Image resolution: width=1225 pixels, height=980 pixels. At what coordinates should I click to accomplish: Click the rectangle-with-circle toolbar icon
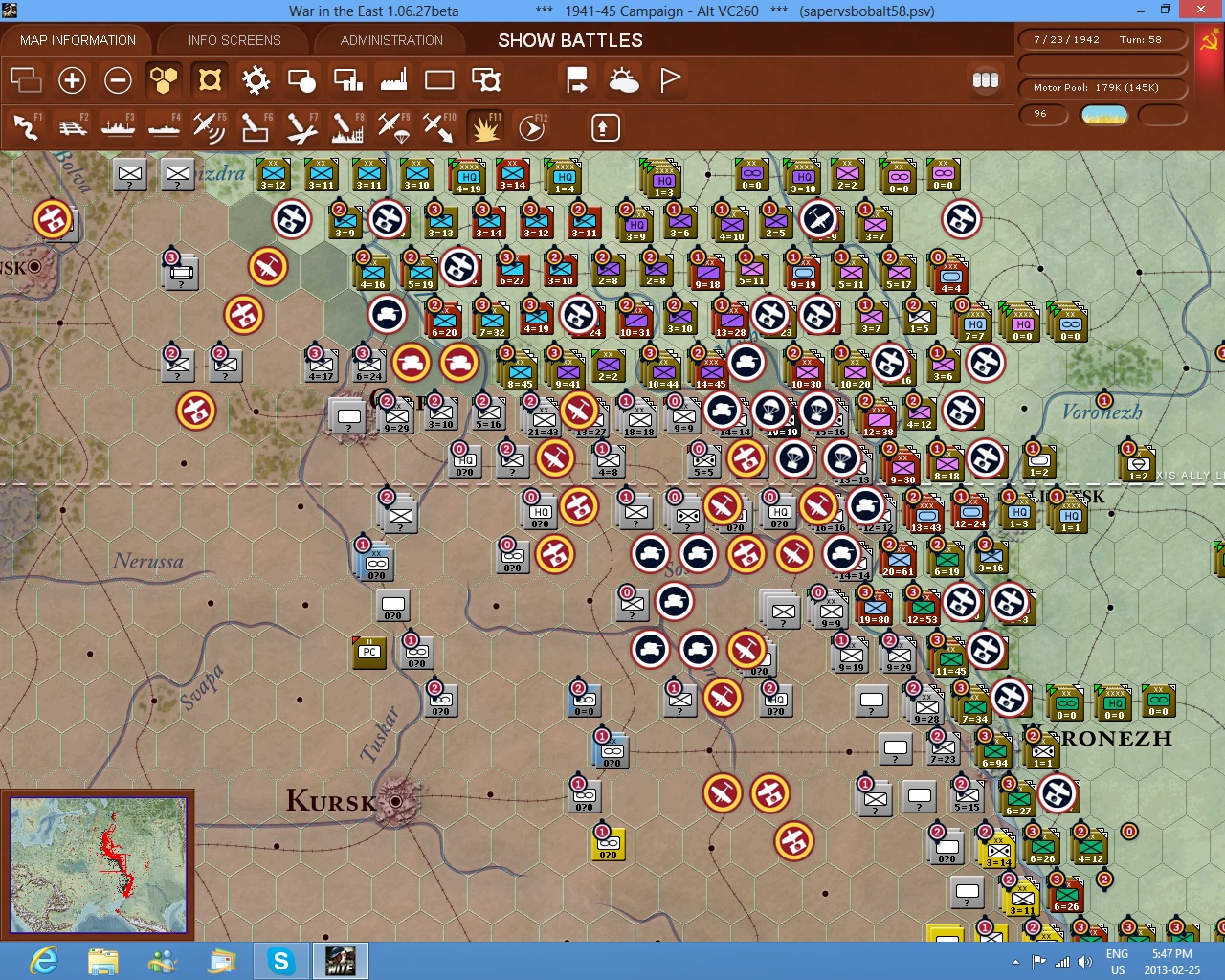point(301,79)
